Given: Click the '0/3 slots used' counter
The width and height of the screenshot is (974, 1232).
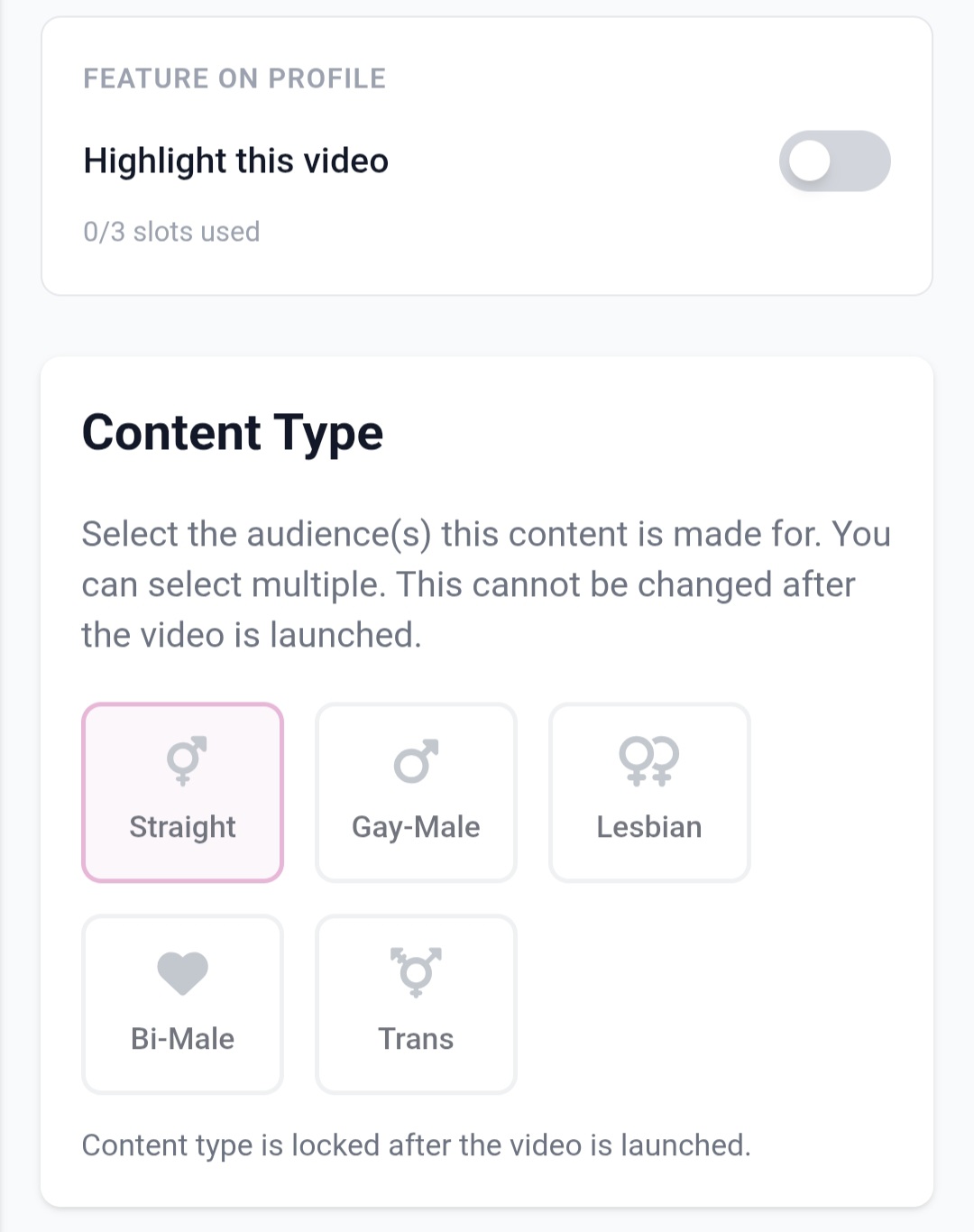Looking at the screenshot, I should pos(171,232).
